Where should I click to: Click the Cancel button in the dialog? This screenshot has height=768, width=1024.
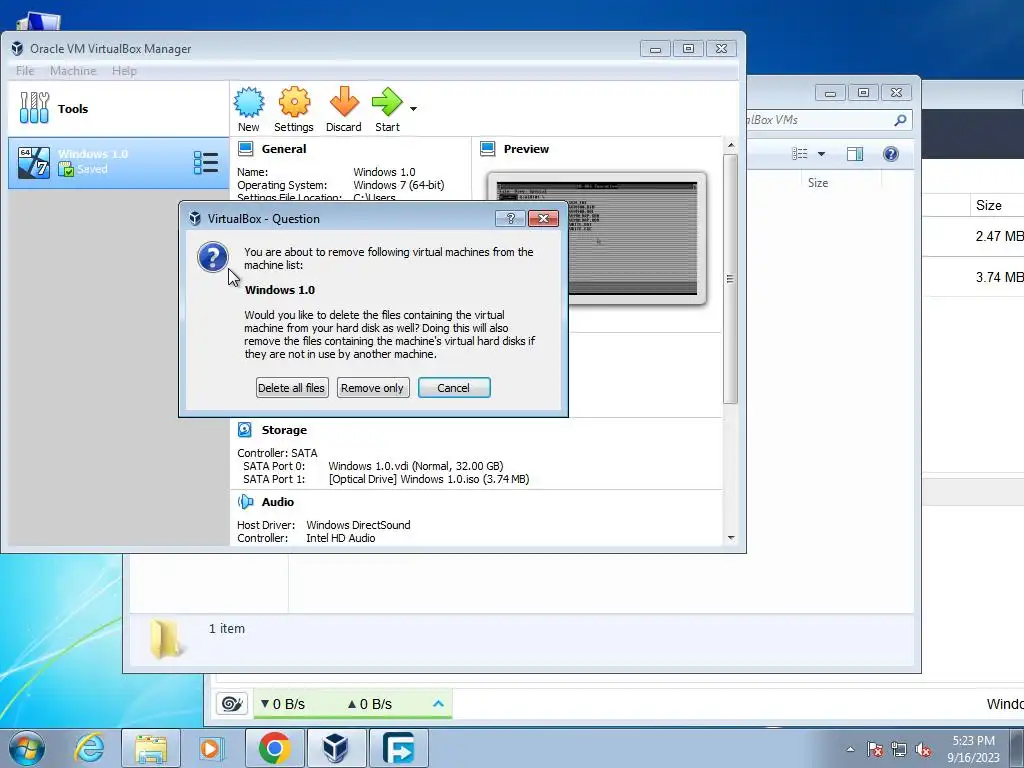pos(454,388)
